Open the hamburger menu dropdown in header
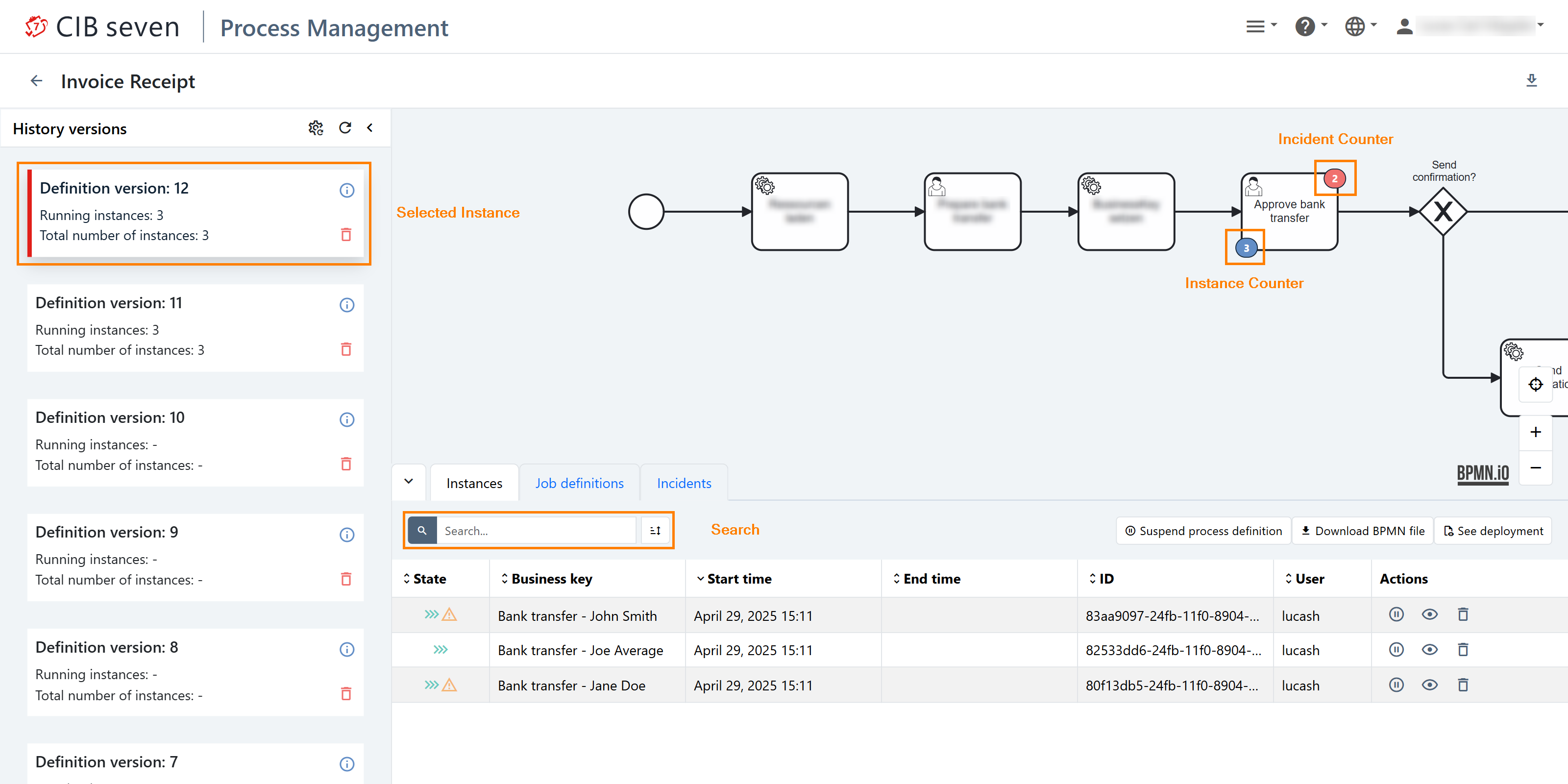The width and height of the screenshot is (1568, 784). (x=1261, y=26)
